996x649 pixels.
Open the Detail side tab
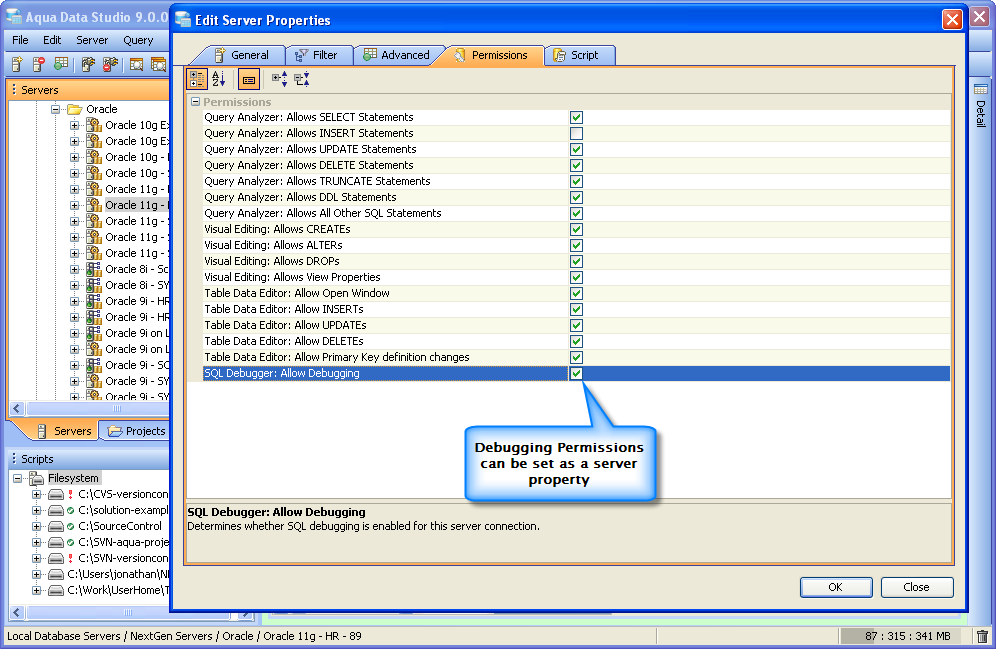coord(981,106)
